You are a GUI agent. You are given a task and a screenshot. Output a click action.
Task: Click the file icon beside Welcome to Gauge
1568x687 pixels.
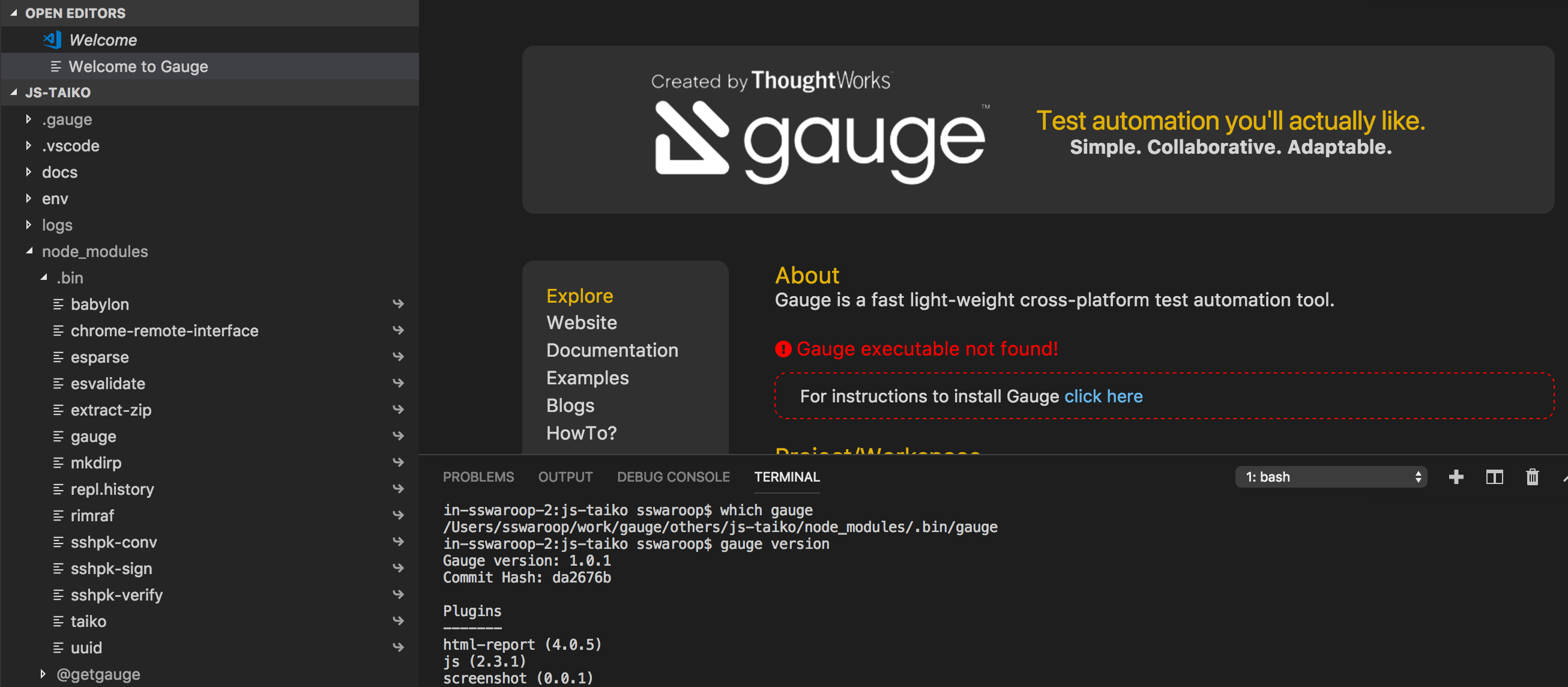(57, 67)
